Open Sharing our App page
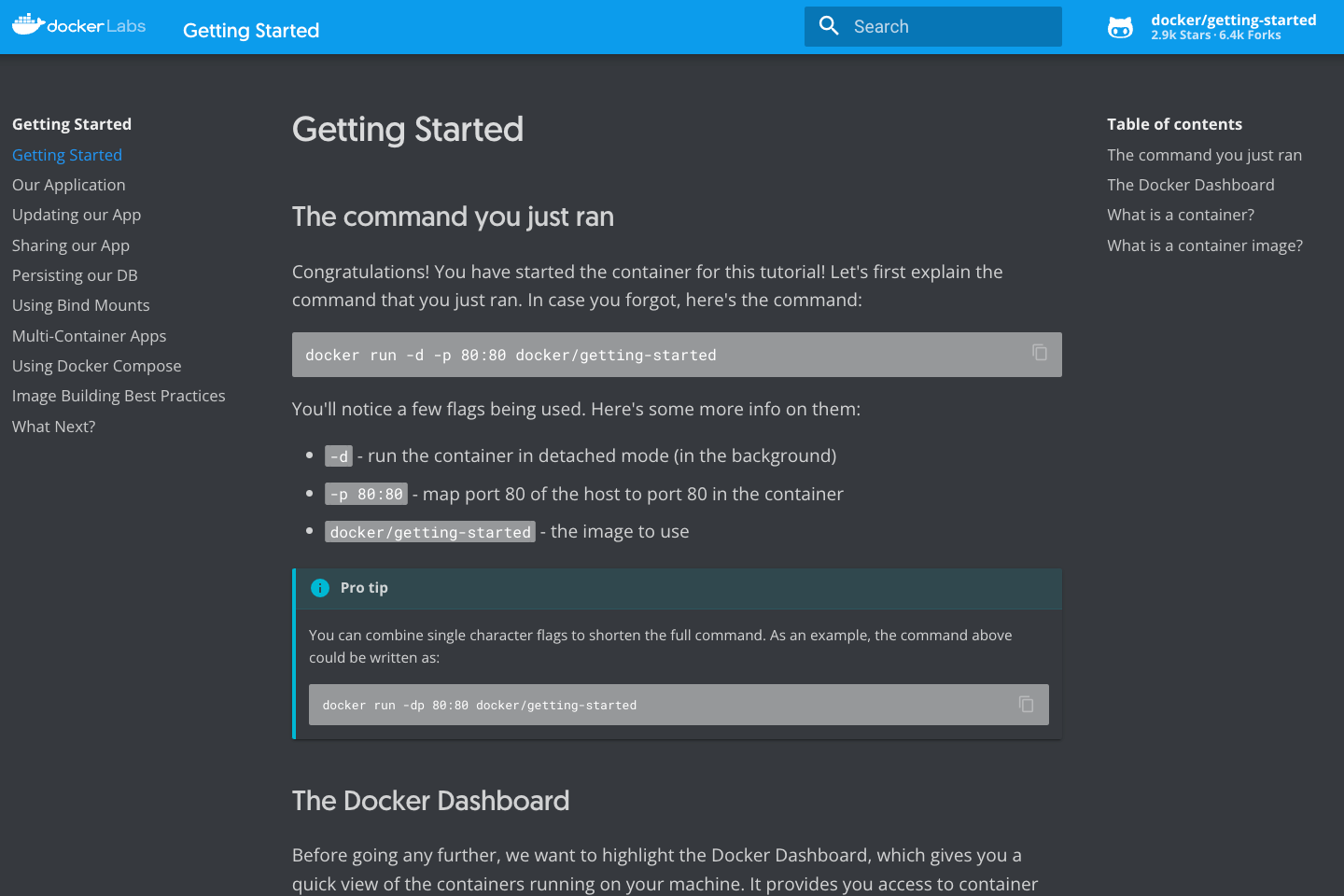The image size is (1344, 896). pyautogui.click(x=71, y=245)
